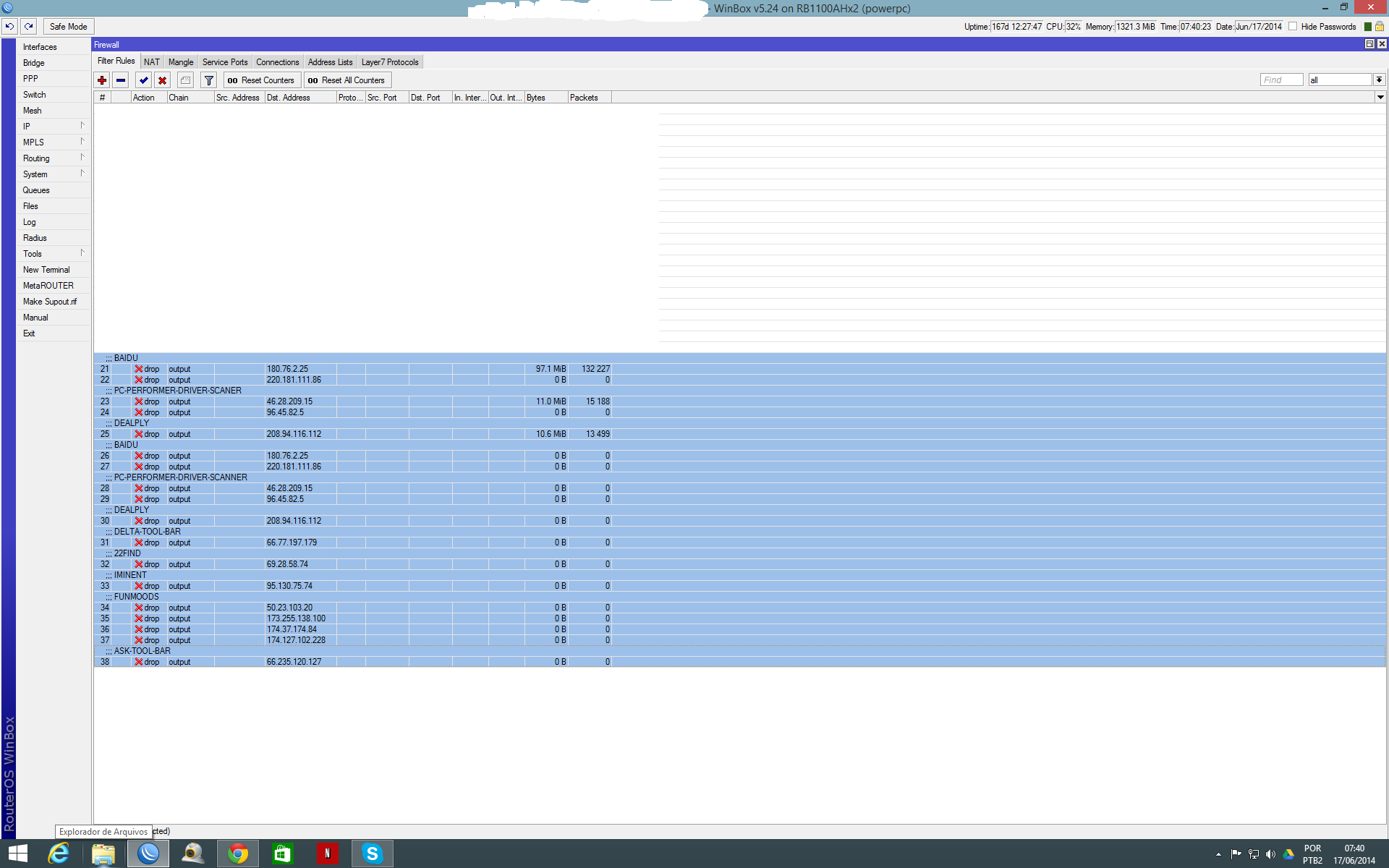Image resolution: width=1389 pixels, height=868 pixels.
Task: Click the undo arrow icon
Action: pos(9,26)
